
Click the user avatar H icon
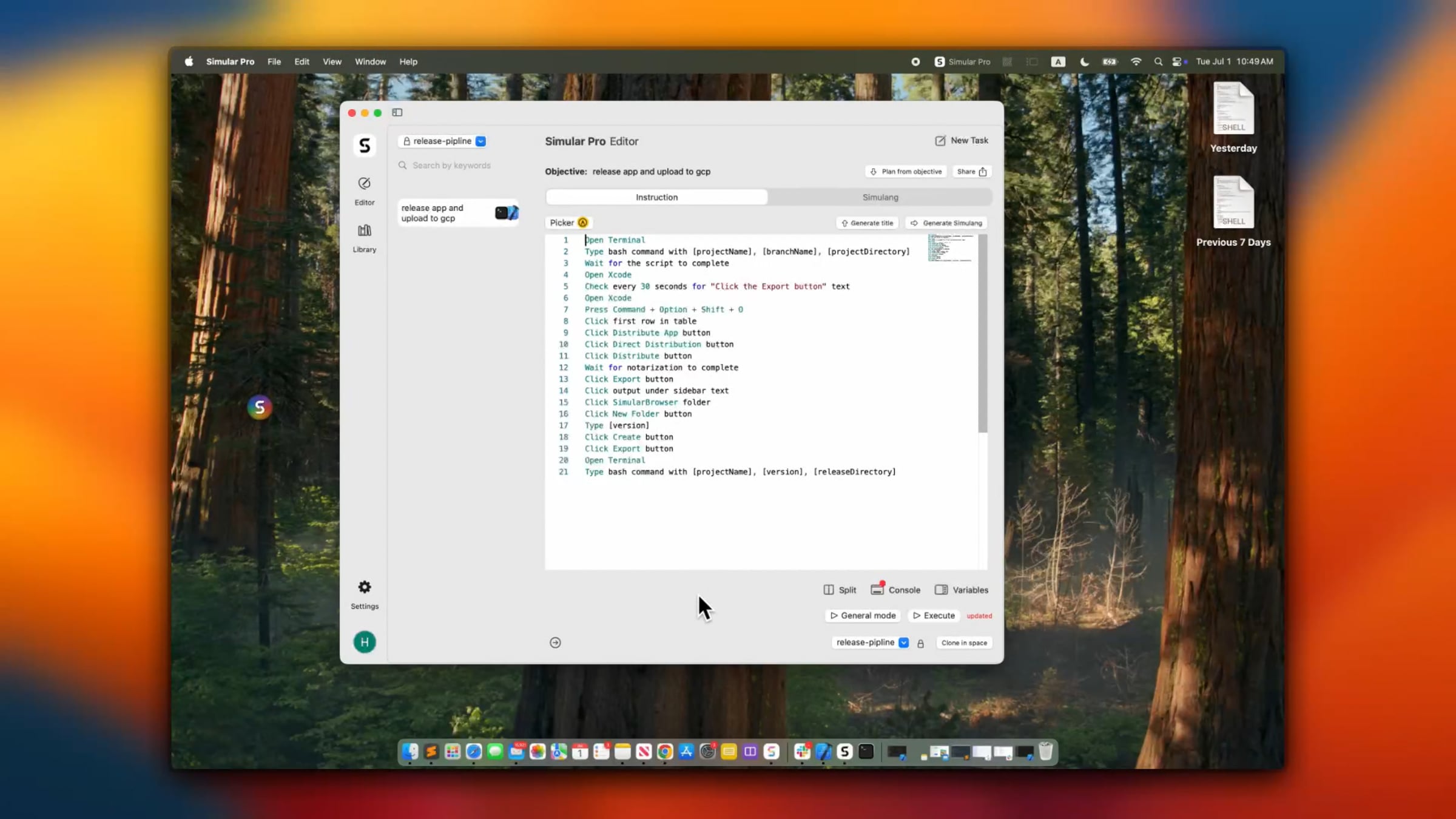365,642
